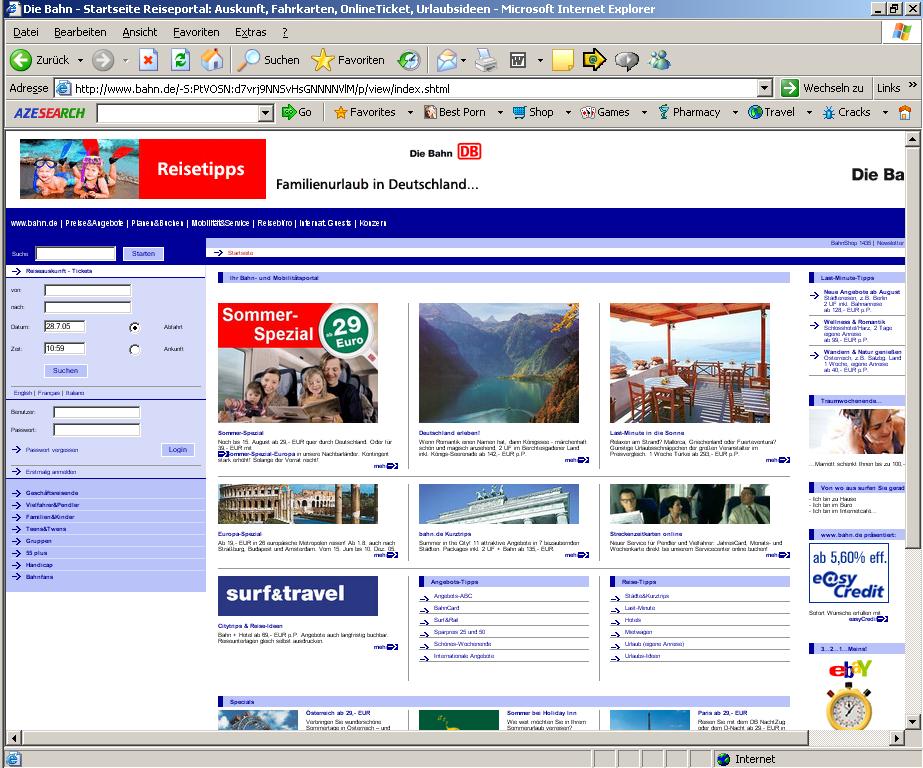The width and height of the screenshot is (923, 768).
Task: Click the Cracks toolbar item
Action: [846, 112]
